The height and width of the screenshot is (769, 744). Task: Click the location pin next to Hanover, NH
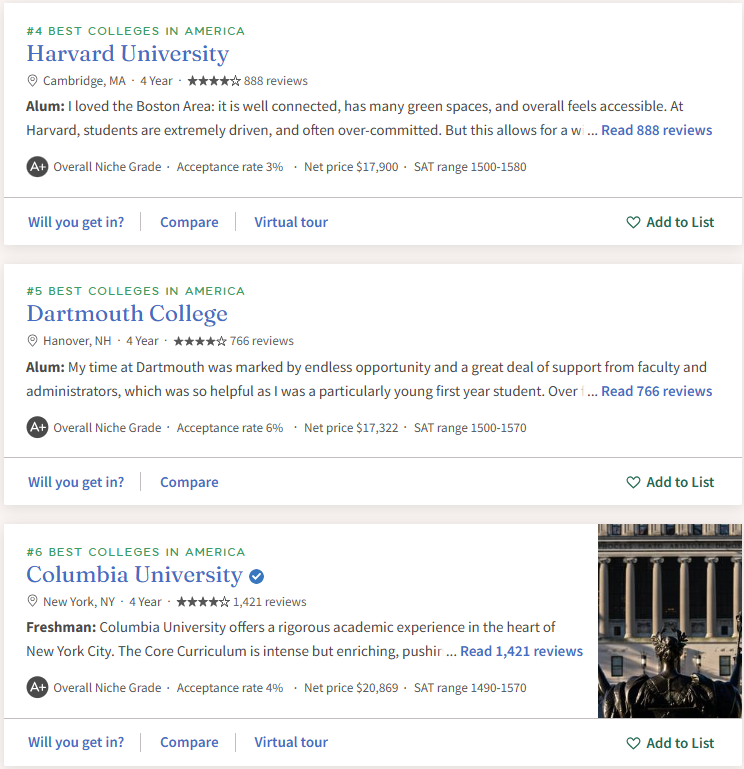pyautogui.click(x=32, y=341)
